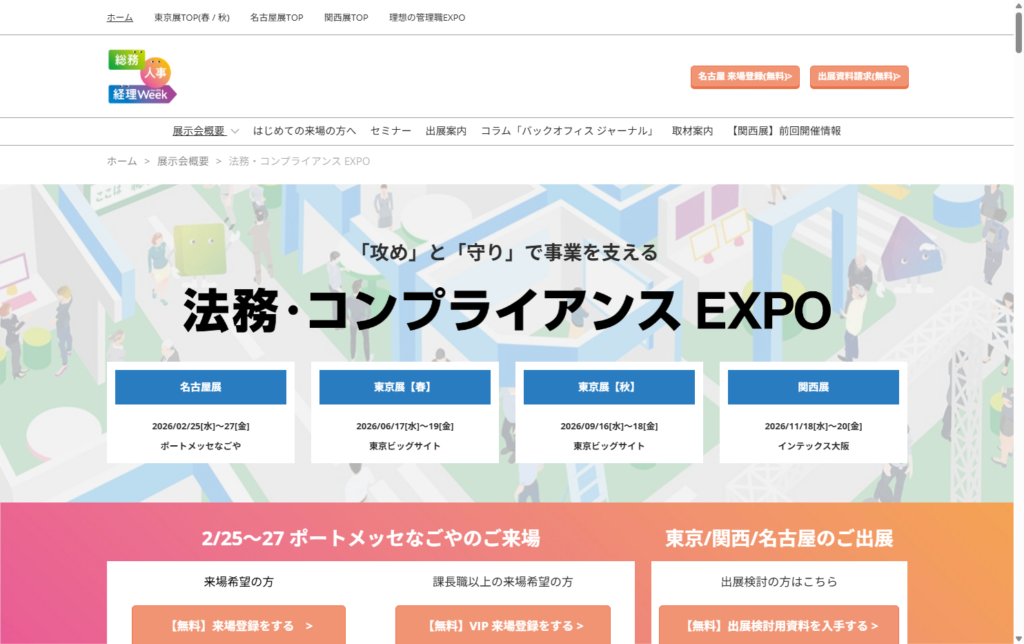
Task: Open the ホーム link in top bar
Action: 119,18
